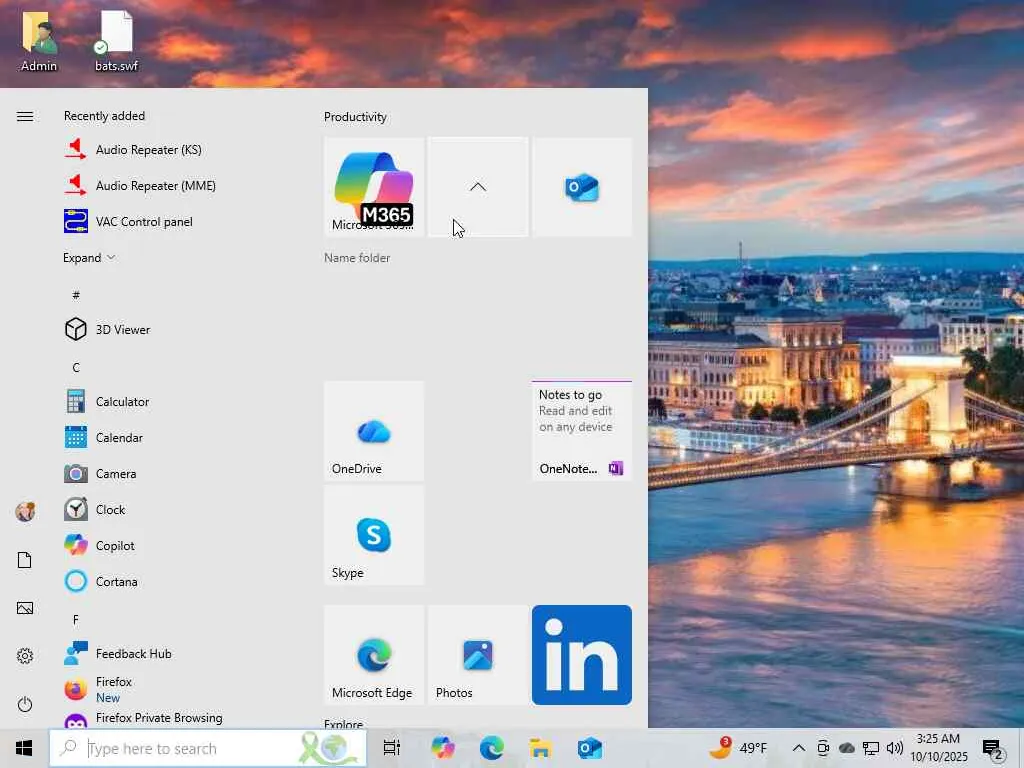Screen dimensions: 1024x768
Task: Focus the taskbar search box
Action: coord(208,748)
